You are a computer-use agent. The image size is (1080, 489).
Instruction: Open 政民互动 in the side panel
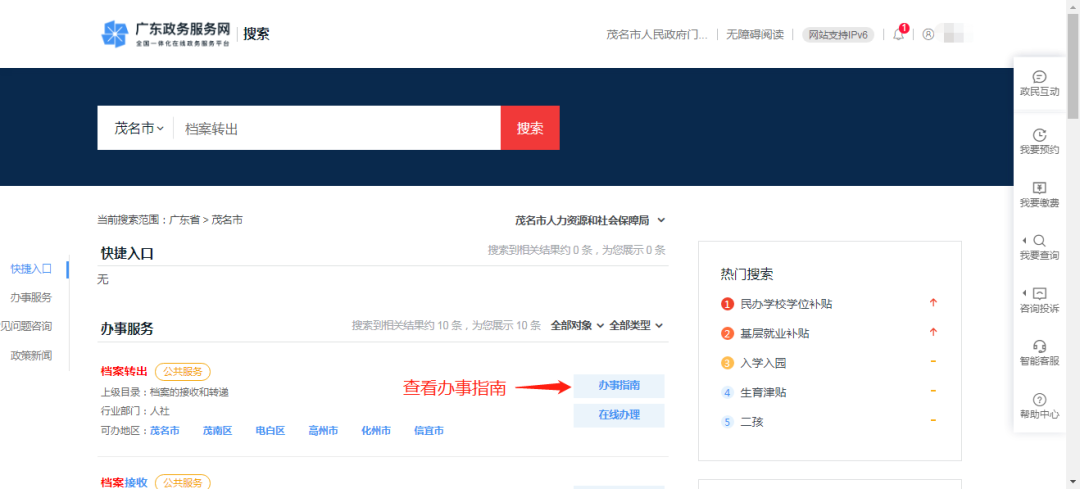point(1039,83)
